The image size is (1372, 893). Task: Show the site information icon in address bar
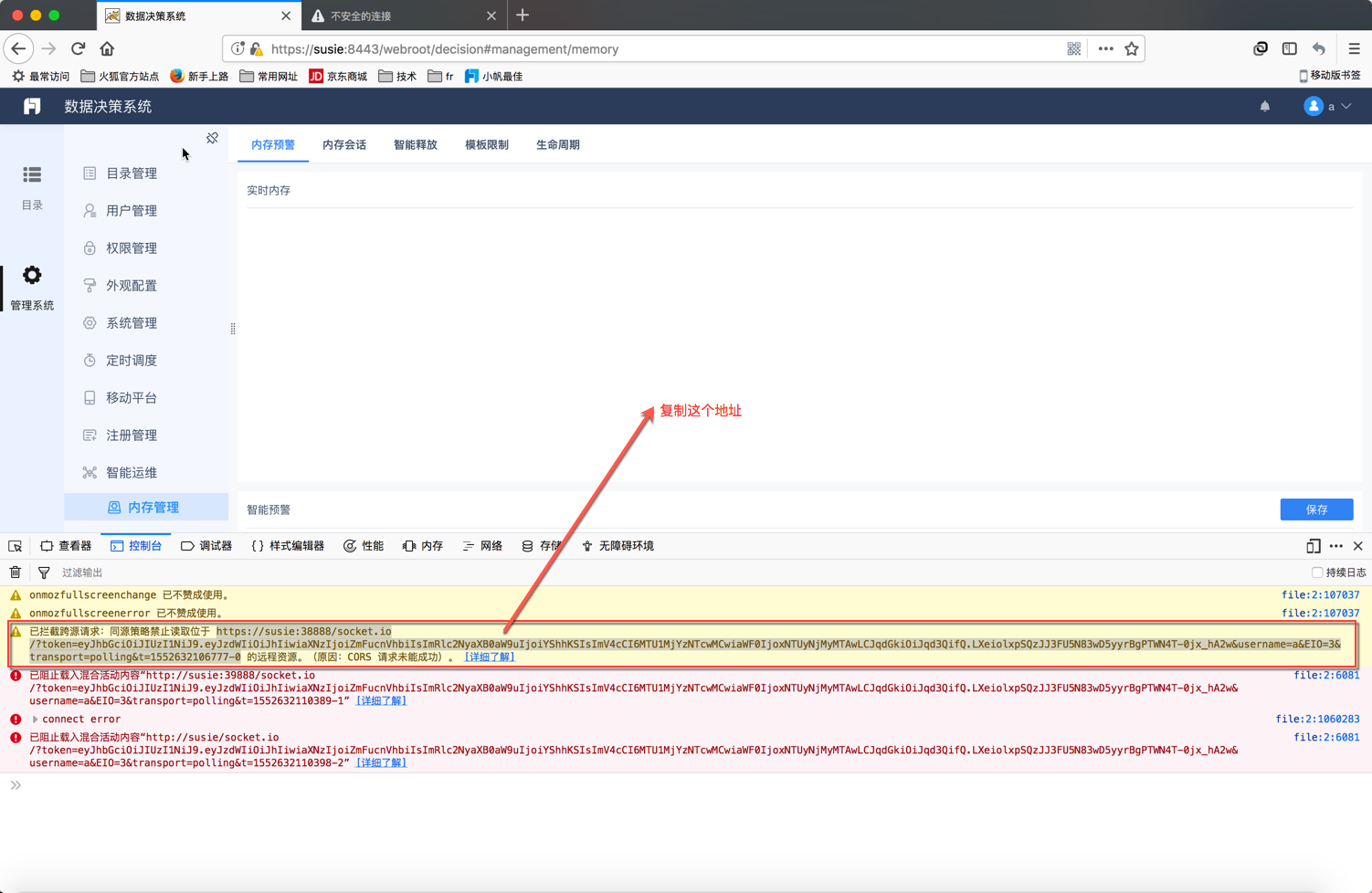237,49
